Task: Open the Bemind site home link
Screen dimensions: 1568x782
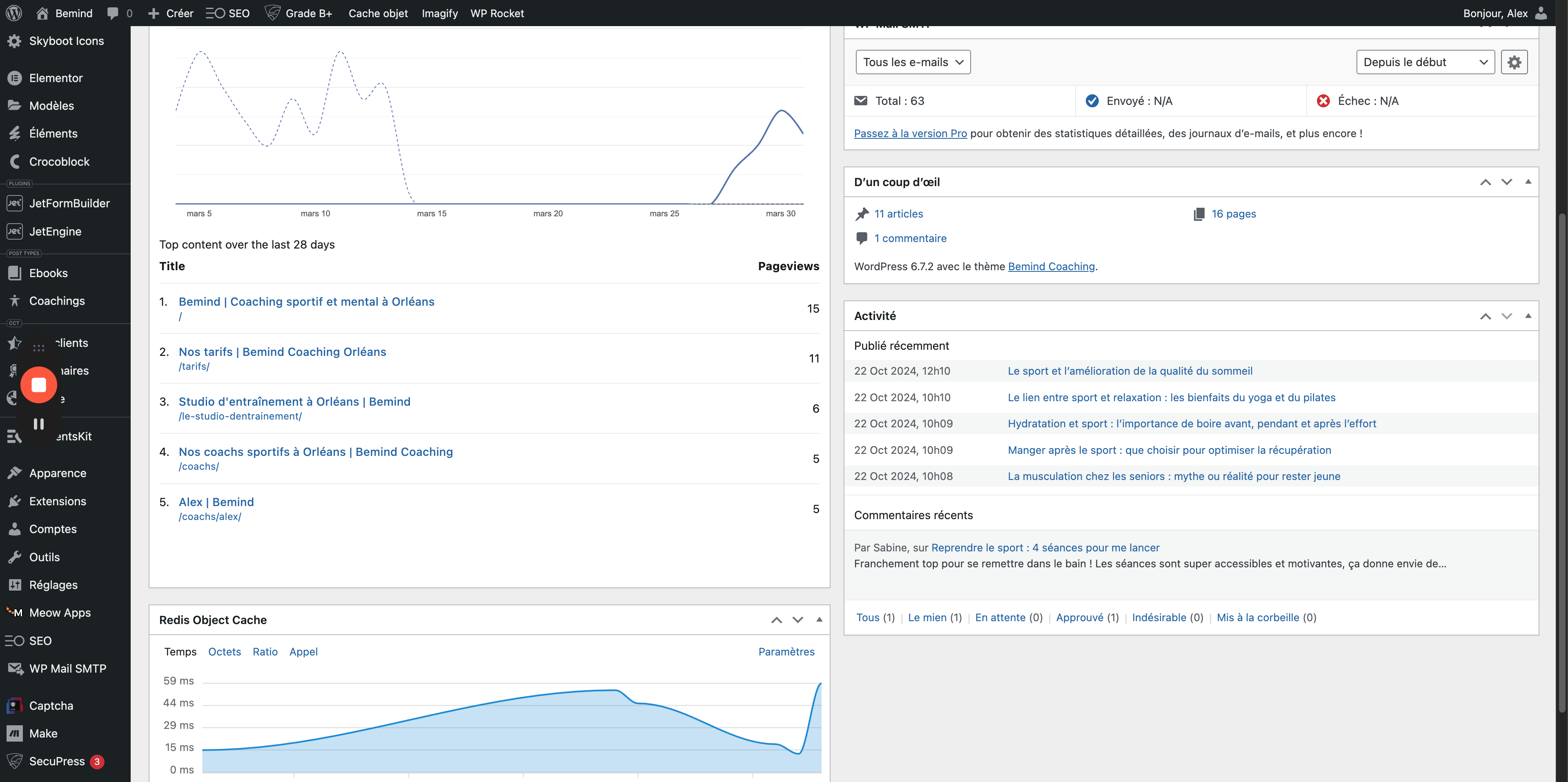Action: 65,13
